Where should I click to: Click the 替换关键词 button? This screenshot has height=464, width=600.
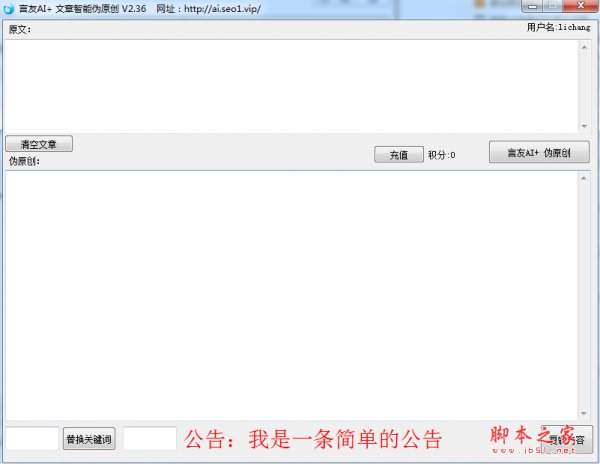(89, 439)
